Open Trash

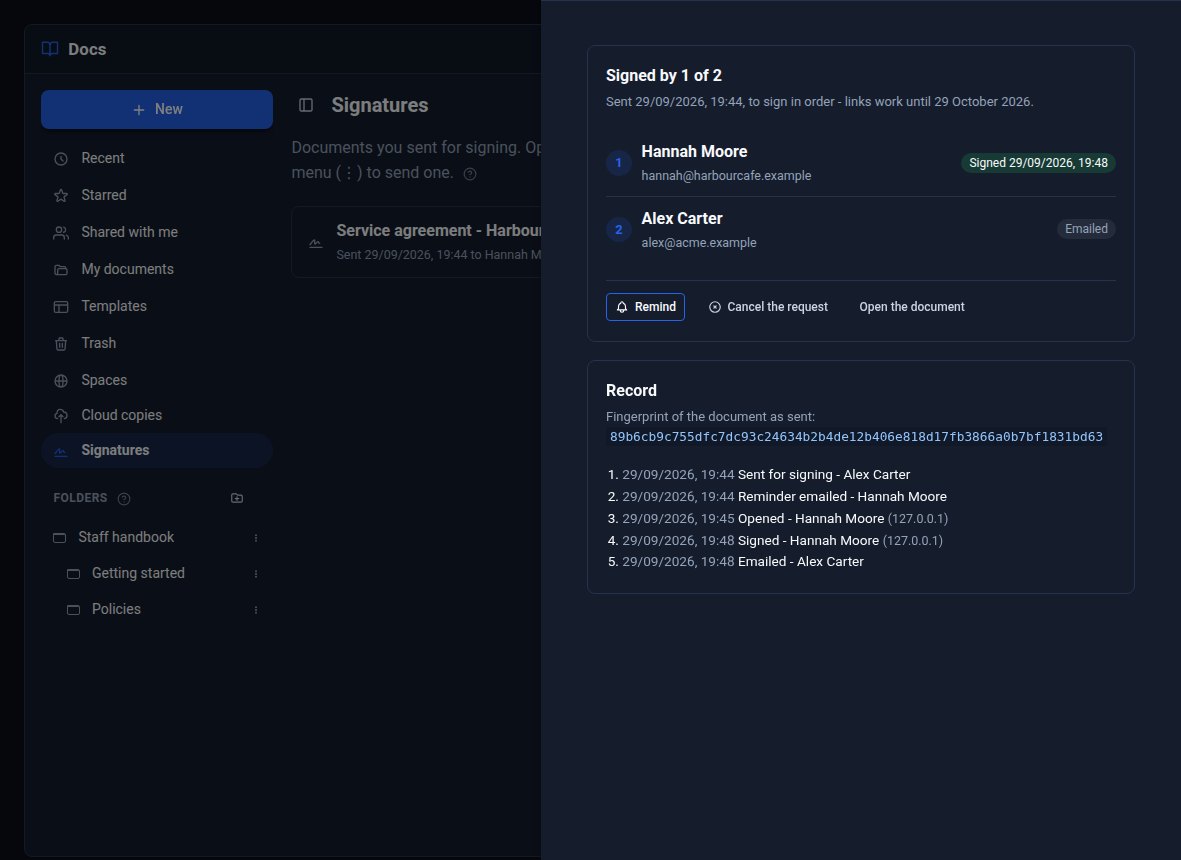157,343
